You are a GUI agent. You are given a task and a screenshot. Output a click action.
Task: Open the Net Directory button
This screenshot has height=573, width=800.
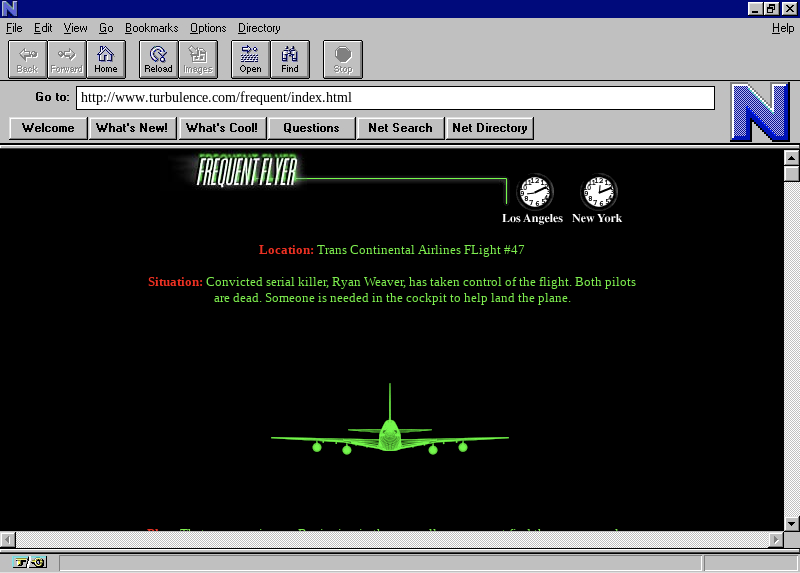point(490,128)
